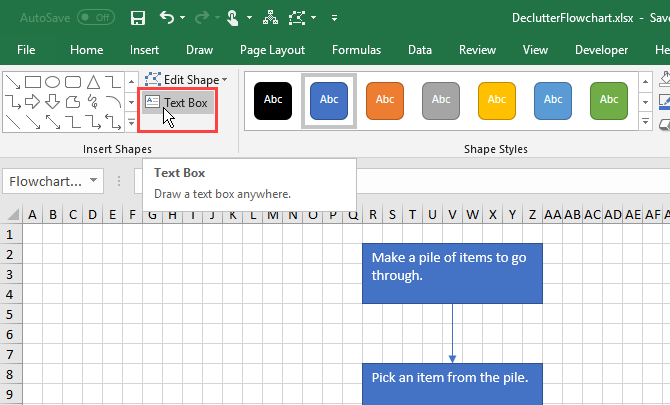The image size is (670, 405).
Task: Expand the Insert Shapes gallery More button
Action: [x=131, y=122]
